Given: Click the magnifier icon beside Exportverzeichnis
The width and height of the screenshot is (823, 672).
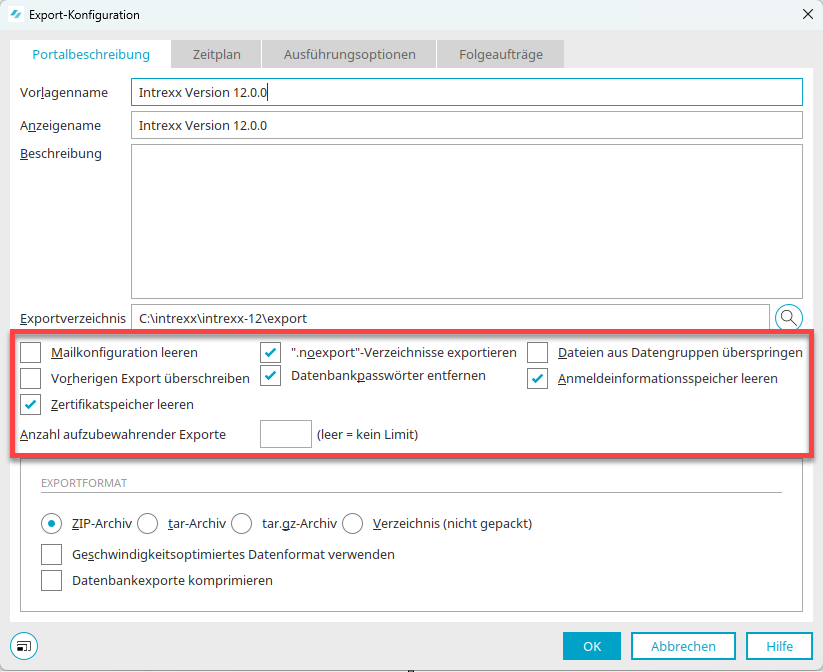Looking at the screenshot, I should click(x=789, y=318).
